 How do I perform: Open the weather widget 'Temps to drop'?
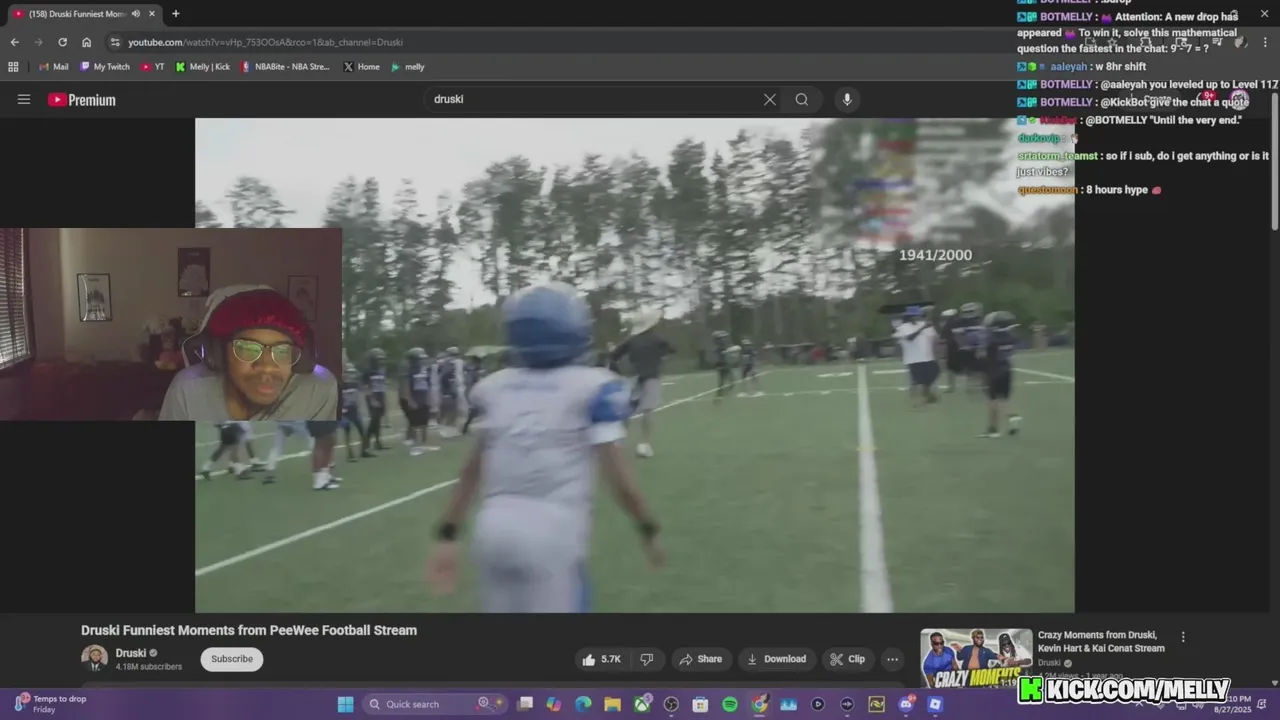tap(50, 704)
